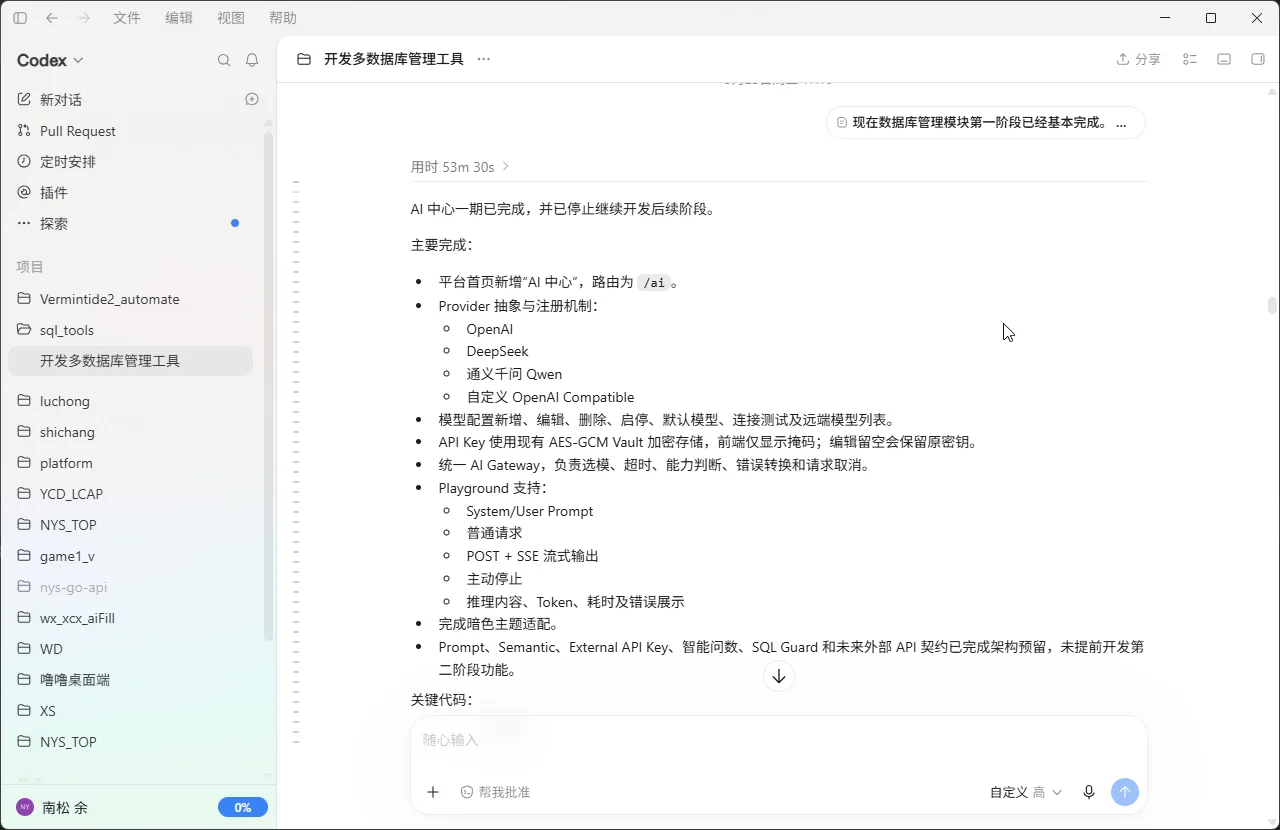Click the search icon next to Codex
The image size is (1280, 830).
224,60
